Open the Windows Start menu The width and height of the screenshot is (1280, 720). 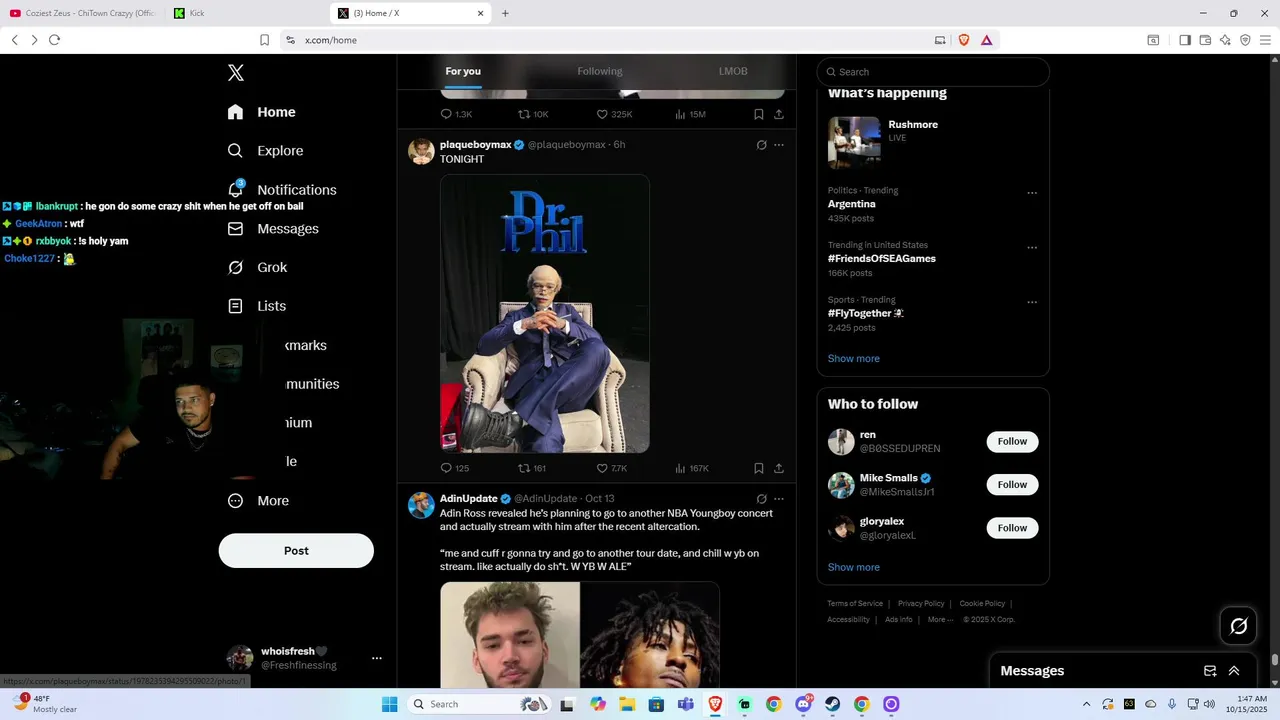pos(389,704)
